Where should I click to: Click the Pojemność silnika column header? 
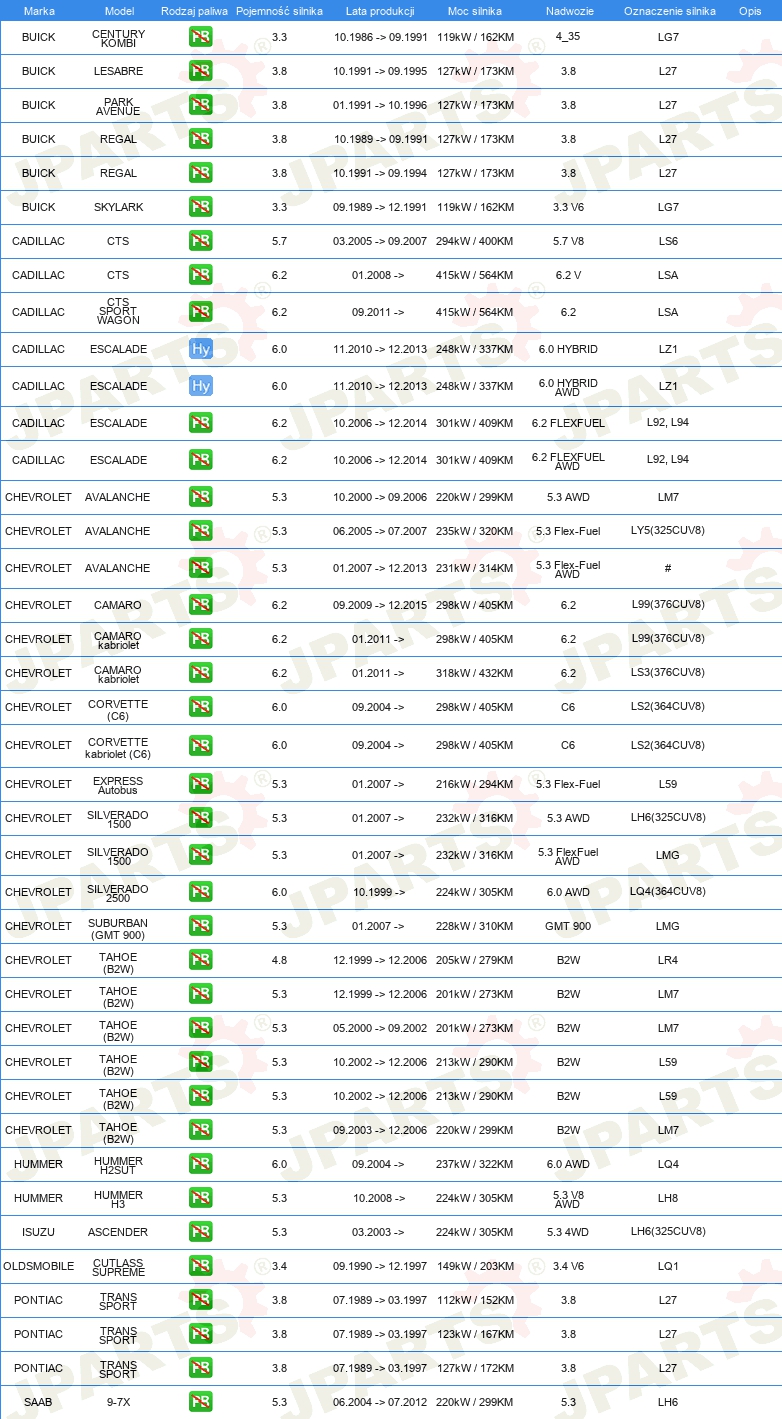pyautogui.click(x=280, y=10)
